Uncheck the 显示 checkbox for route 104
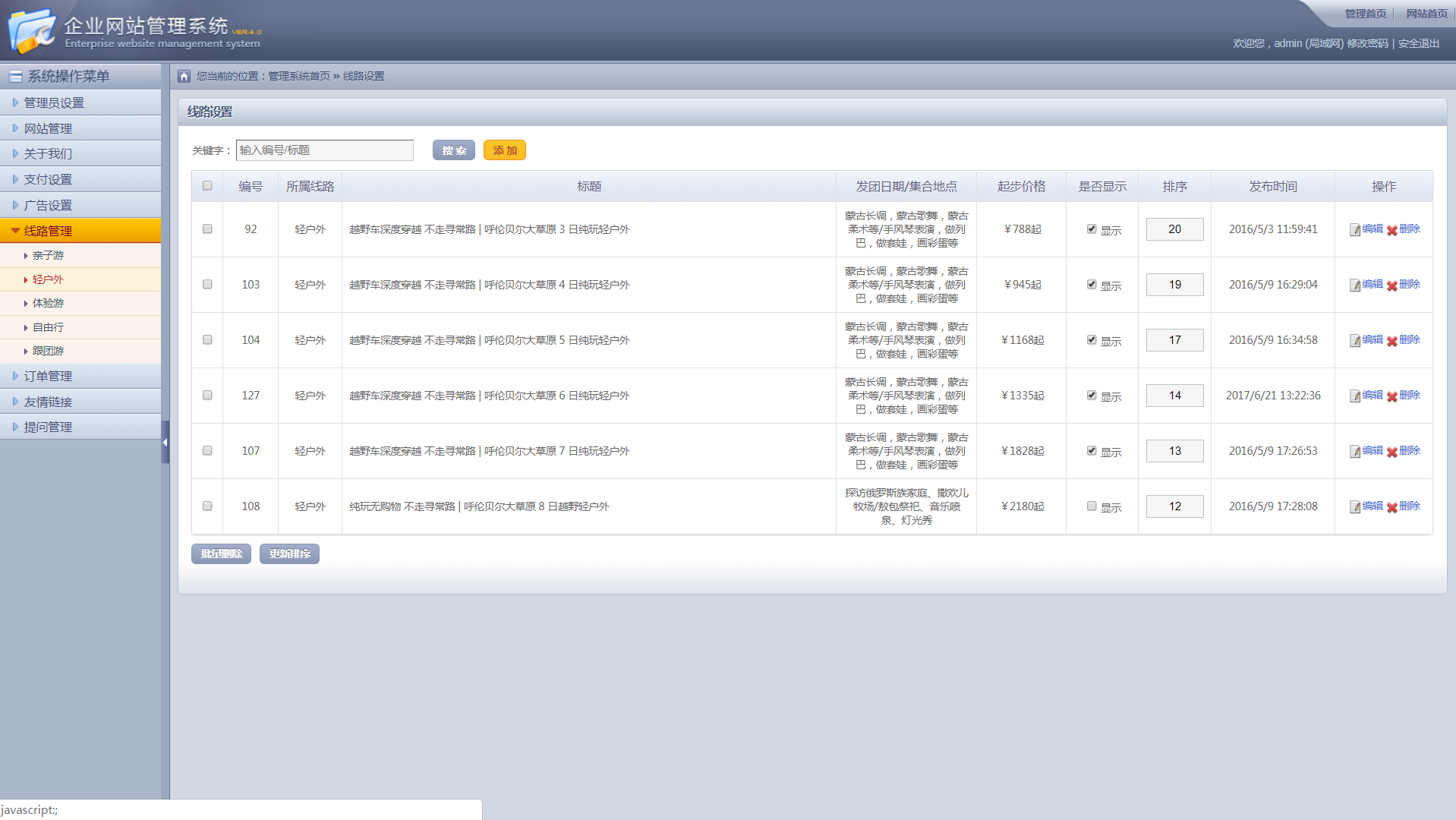1456x820 pixels. [x=1092, y=340]
